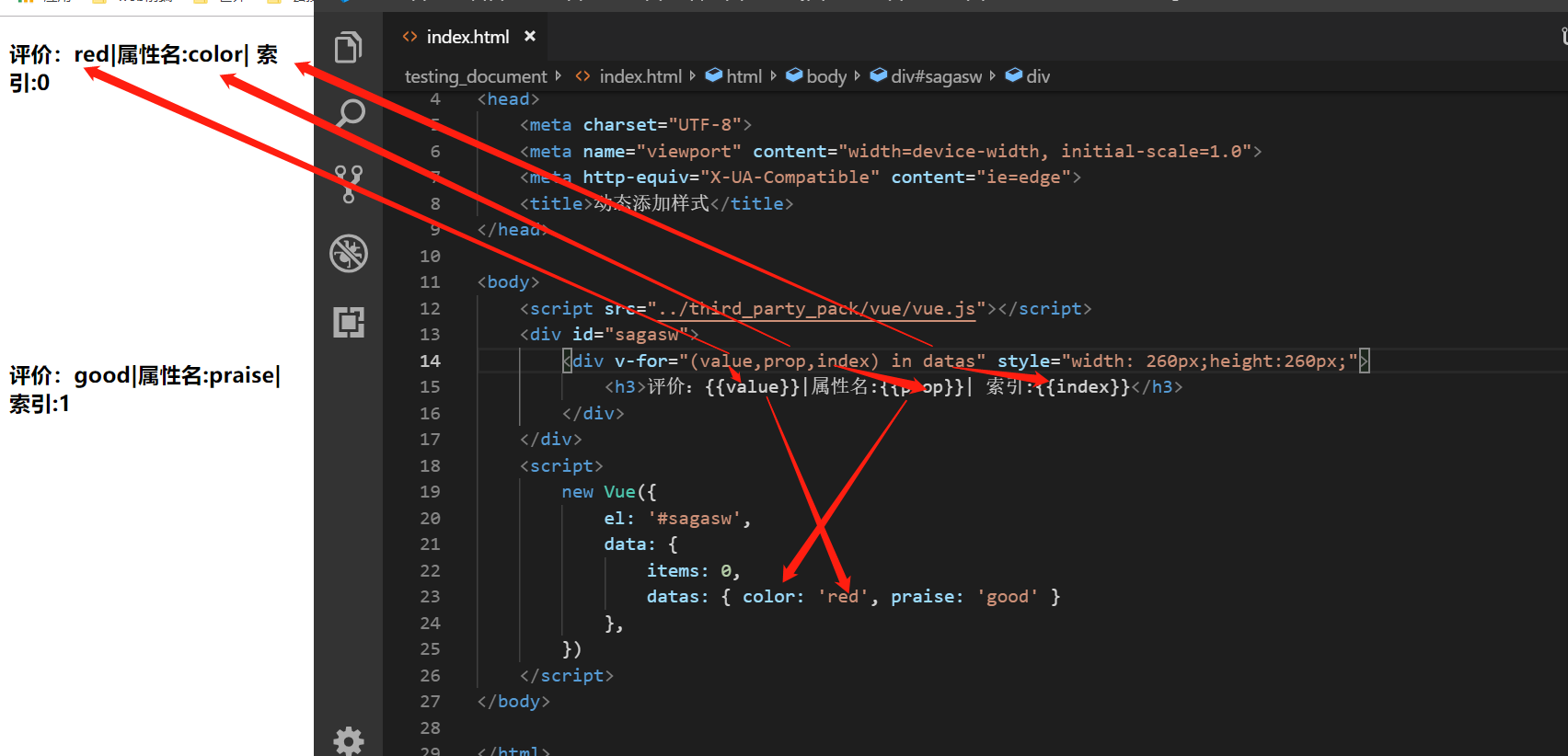This screenshot has width=1568, height=756.
Task: Open the Manage gear menu
Action: click(x=349, y=740)
